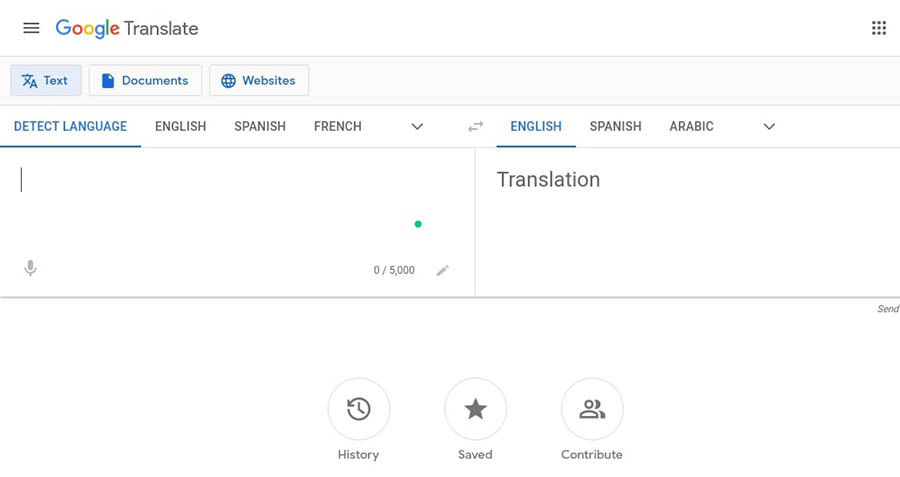Expand more source languages list

tap(417, 127)
